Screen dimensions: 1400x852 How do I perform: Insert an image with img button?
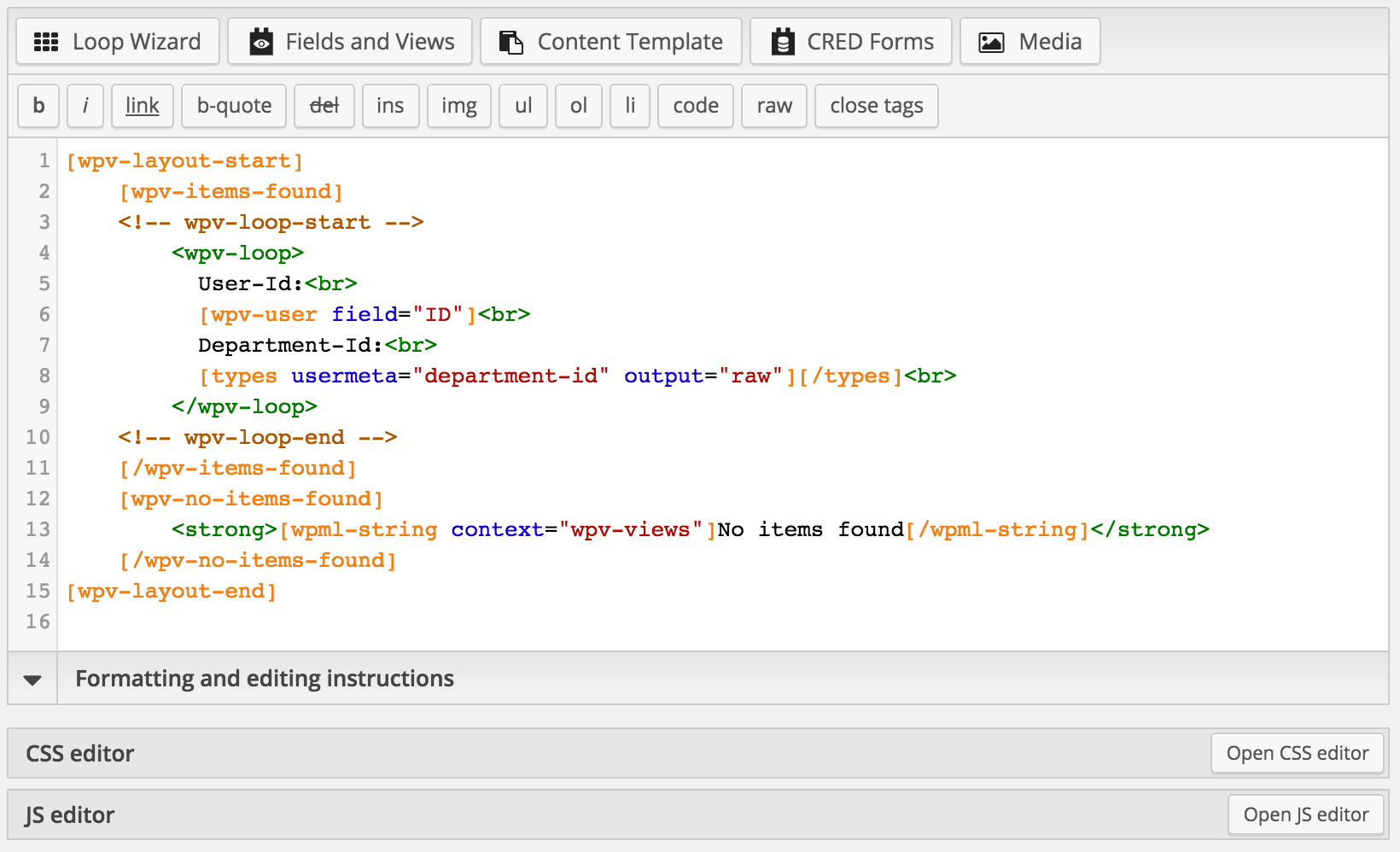click(x=459, y=106)
